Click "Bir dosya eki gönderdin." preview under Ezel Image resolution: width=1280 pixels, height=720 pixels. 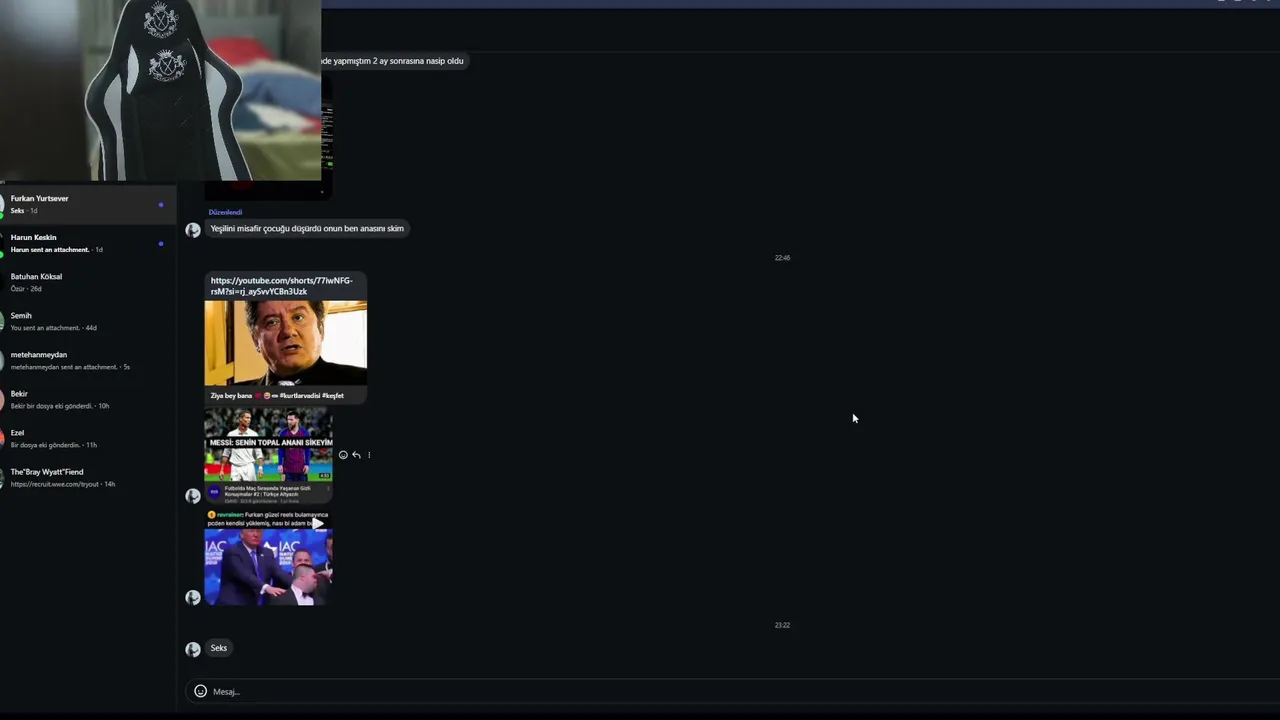pos(46,445)
